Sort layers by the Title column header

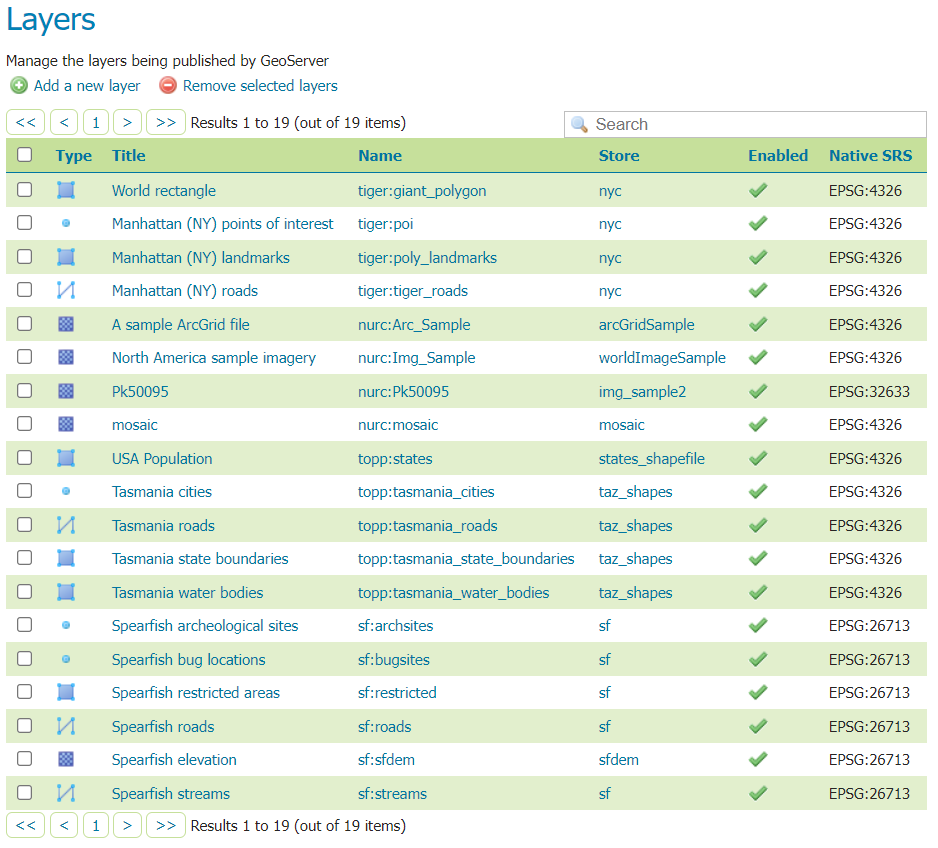point(129,155)
